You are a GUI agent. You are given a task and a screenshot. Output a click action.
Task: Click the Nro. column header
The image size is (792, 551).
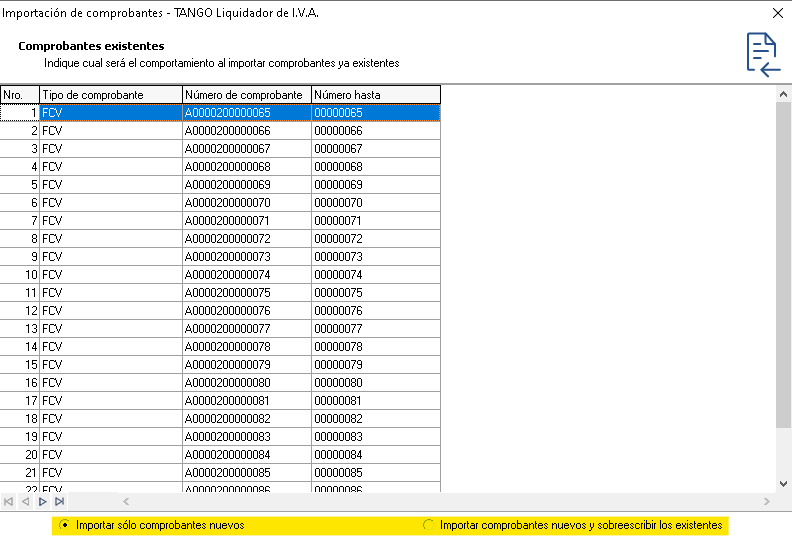pyautogui.click(x=20, y=95)
